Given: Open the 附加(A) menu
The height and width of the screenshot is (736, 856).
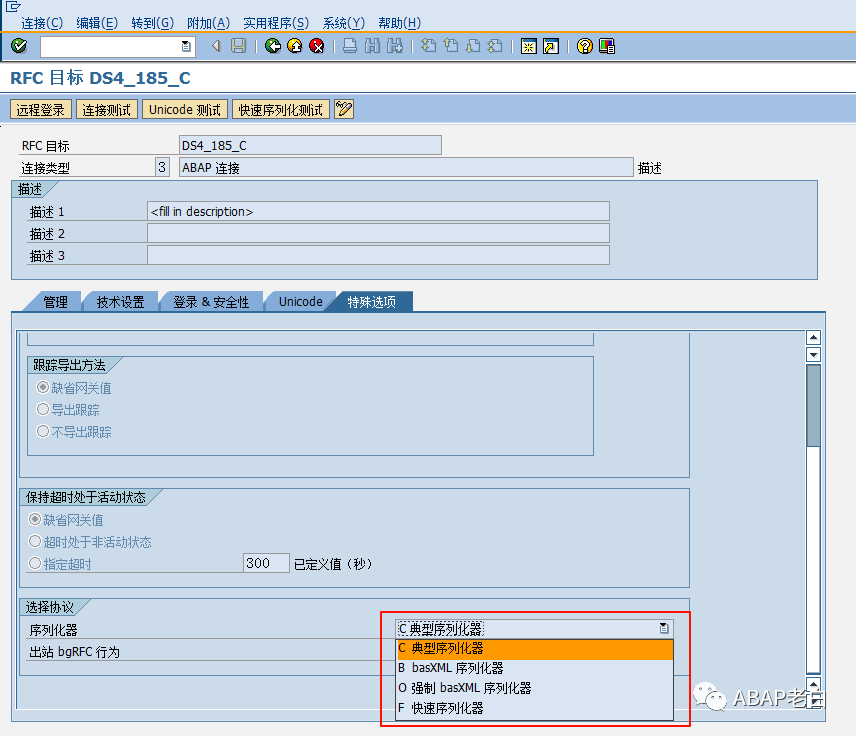Looking at the screenshot, I should pos(208,23).
